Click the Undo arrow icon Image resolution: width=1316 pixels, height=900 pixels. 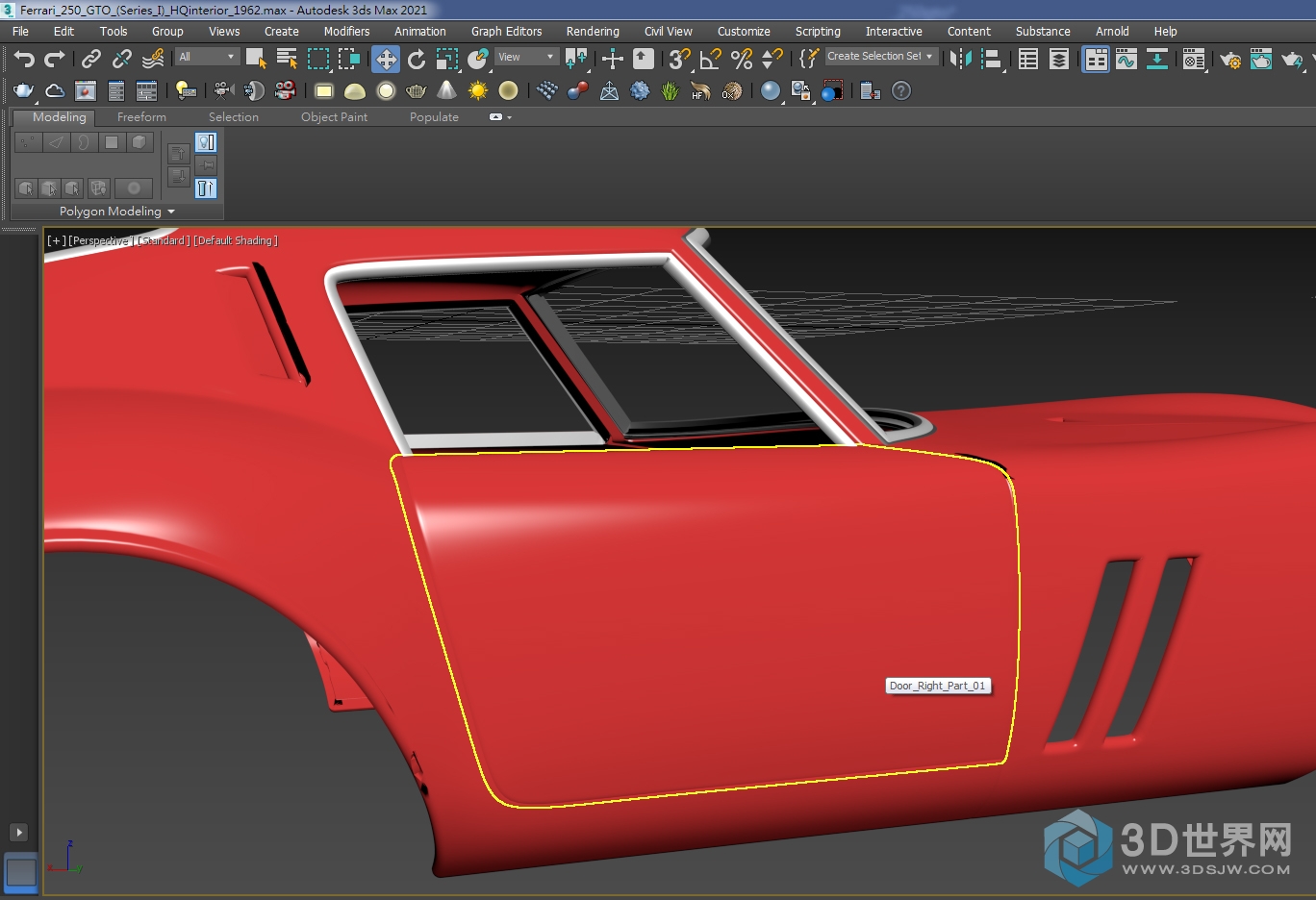click(x=24, y=60)
